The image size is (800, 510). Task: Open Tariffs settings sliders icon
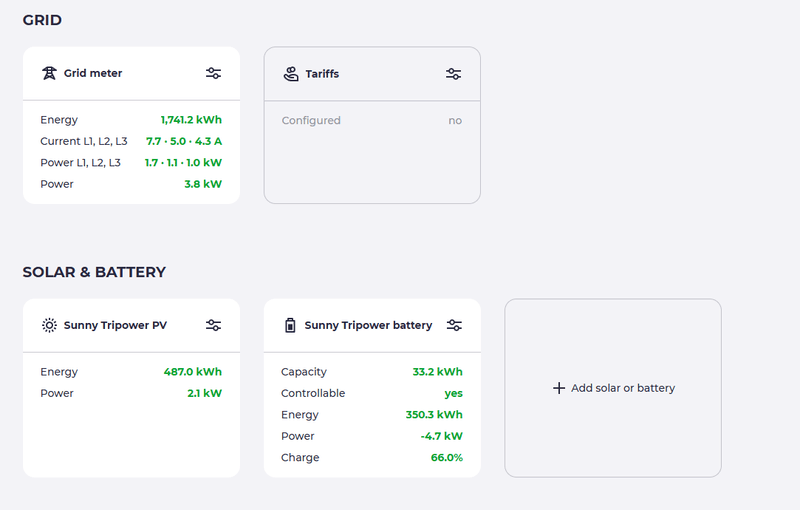(x=454, y=73)
